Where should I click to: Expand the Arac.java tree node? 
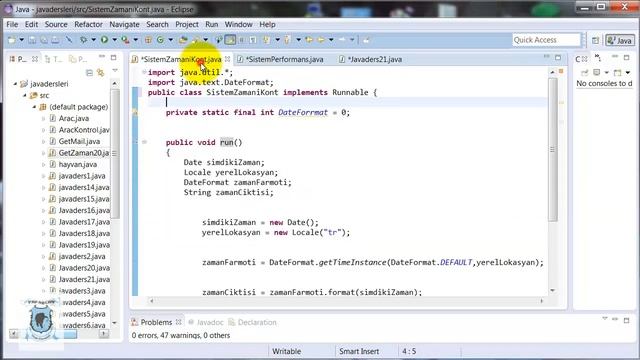[44, 118]
